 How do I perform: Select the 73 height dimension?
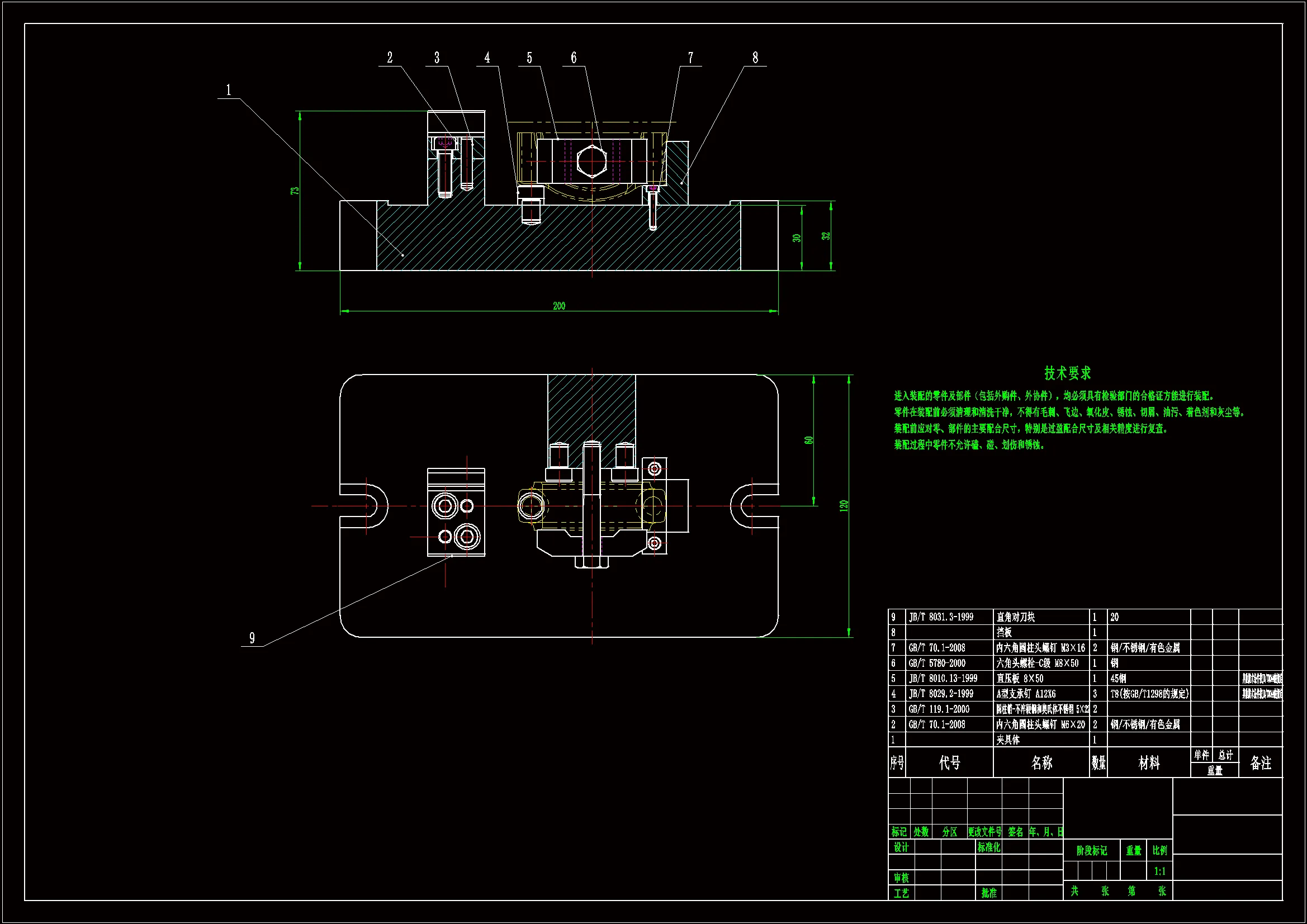coord(295,191)
